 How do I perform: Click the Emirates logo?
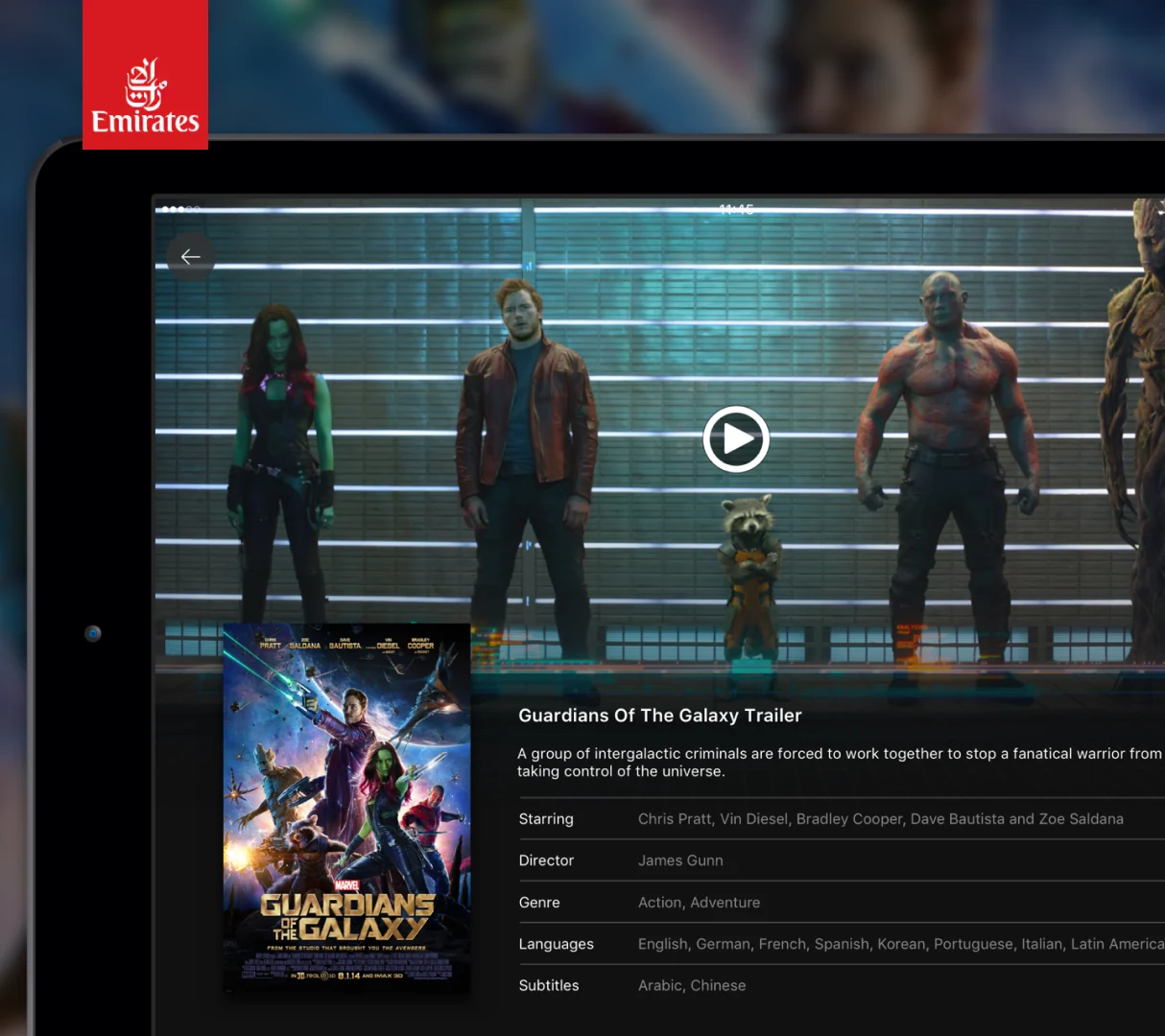[x=145, y=75]
